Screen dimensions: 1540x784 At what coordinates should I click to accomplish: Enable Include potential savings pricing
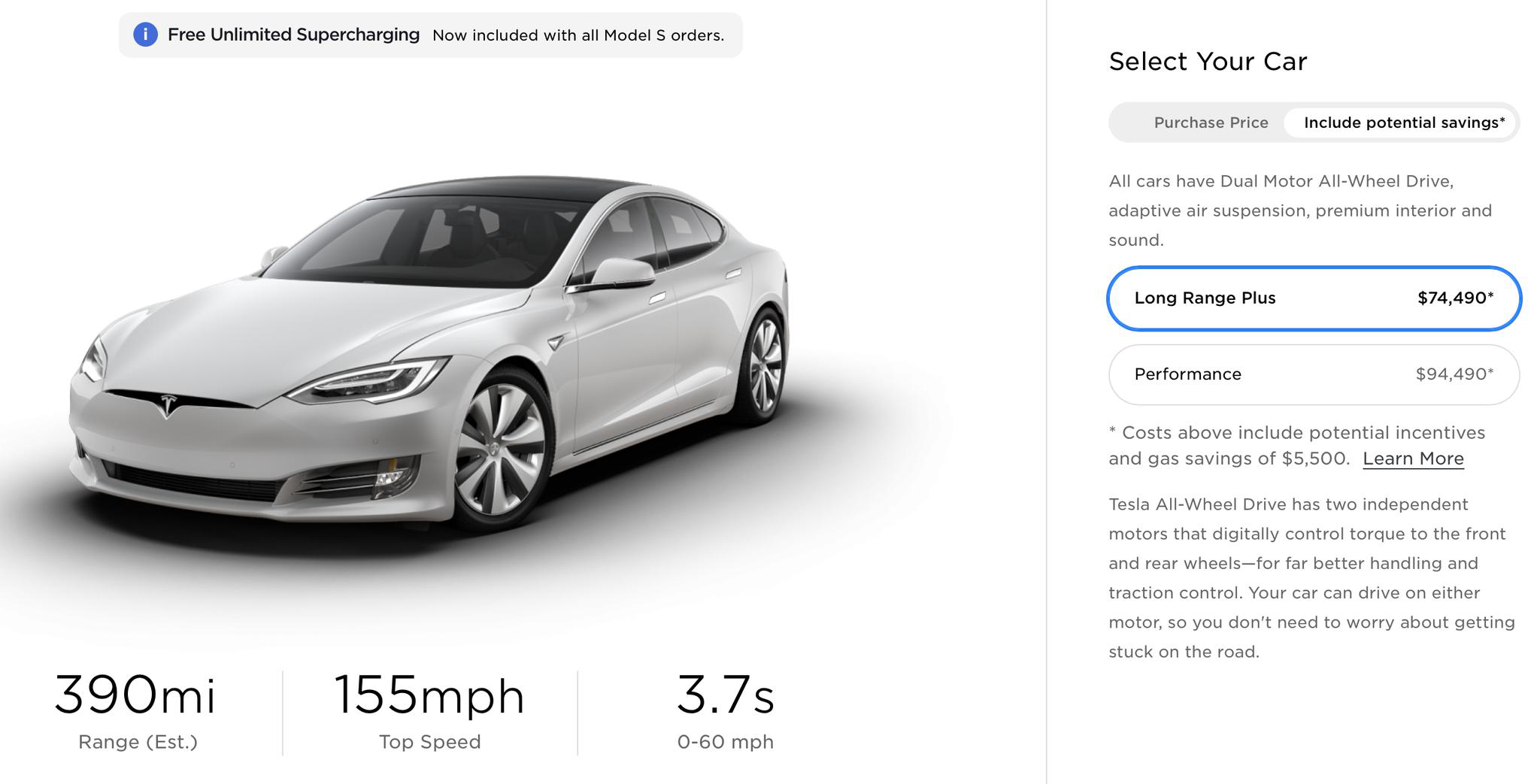pos(1404,123)
